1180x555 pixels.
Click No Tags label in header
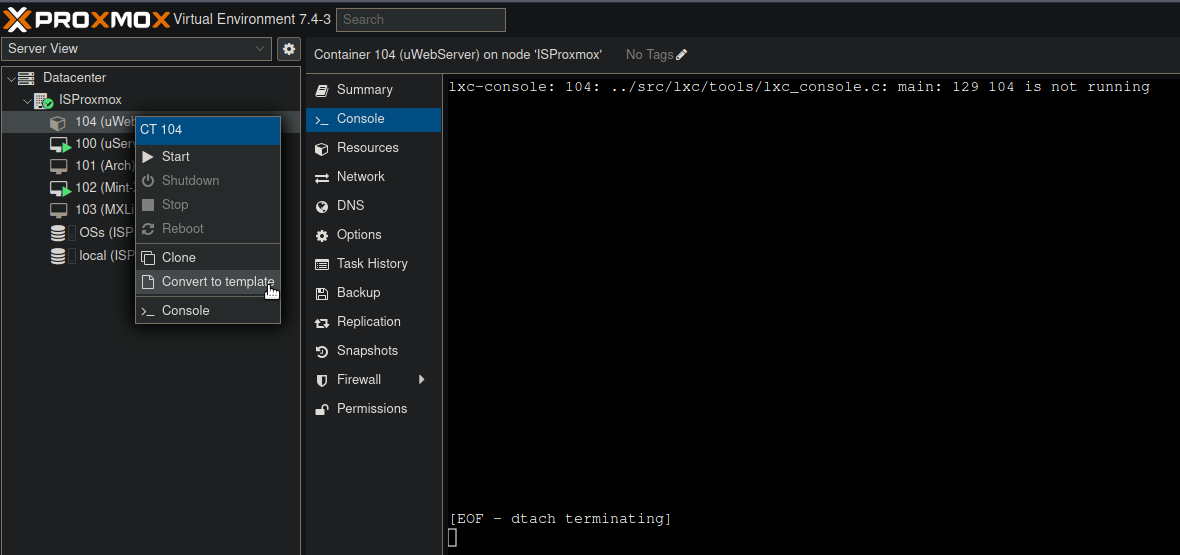point(649,55)
